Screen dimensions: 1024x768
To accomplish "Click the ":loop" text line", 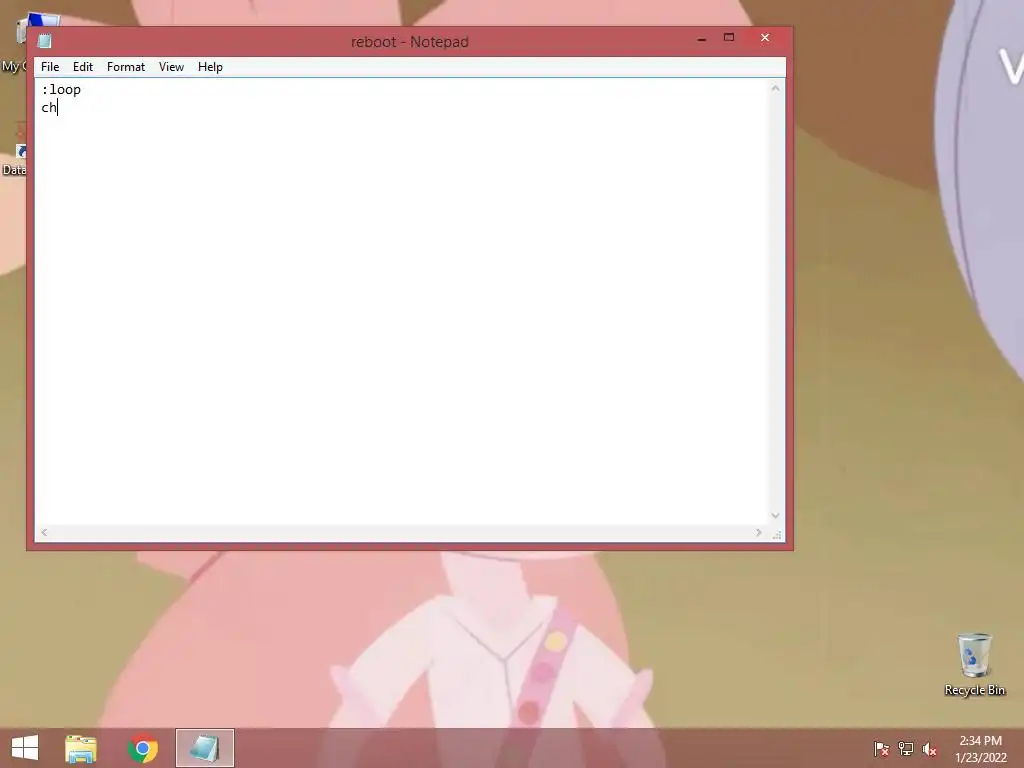I will click(x=61, y=89).
